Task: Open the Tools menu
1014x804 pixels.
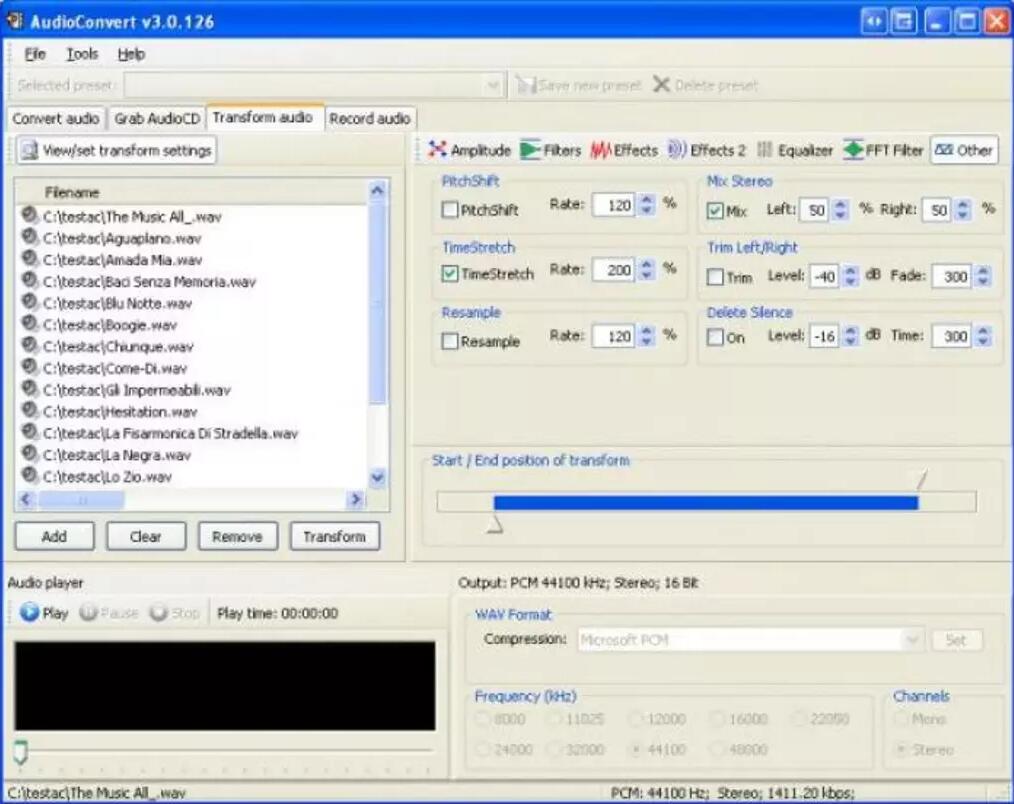Action: pyautogui.click(x=82, y=54)
